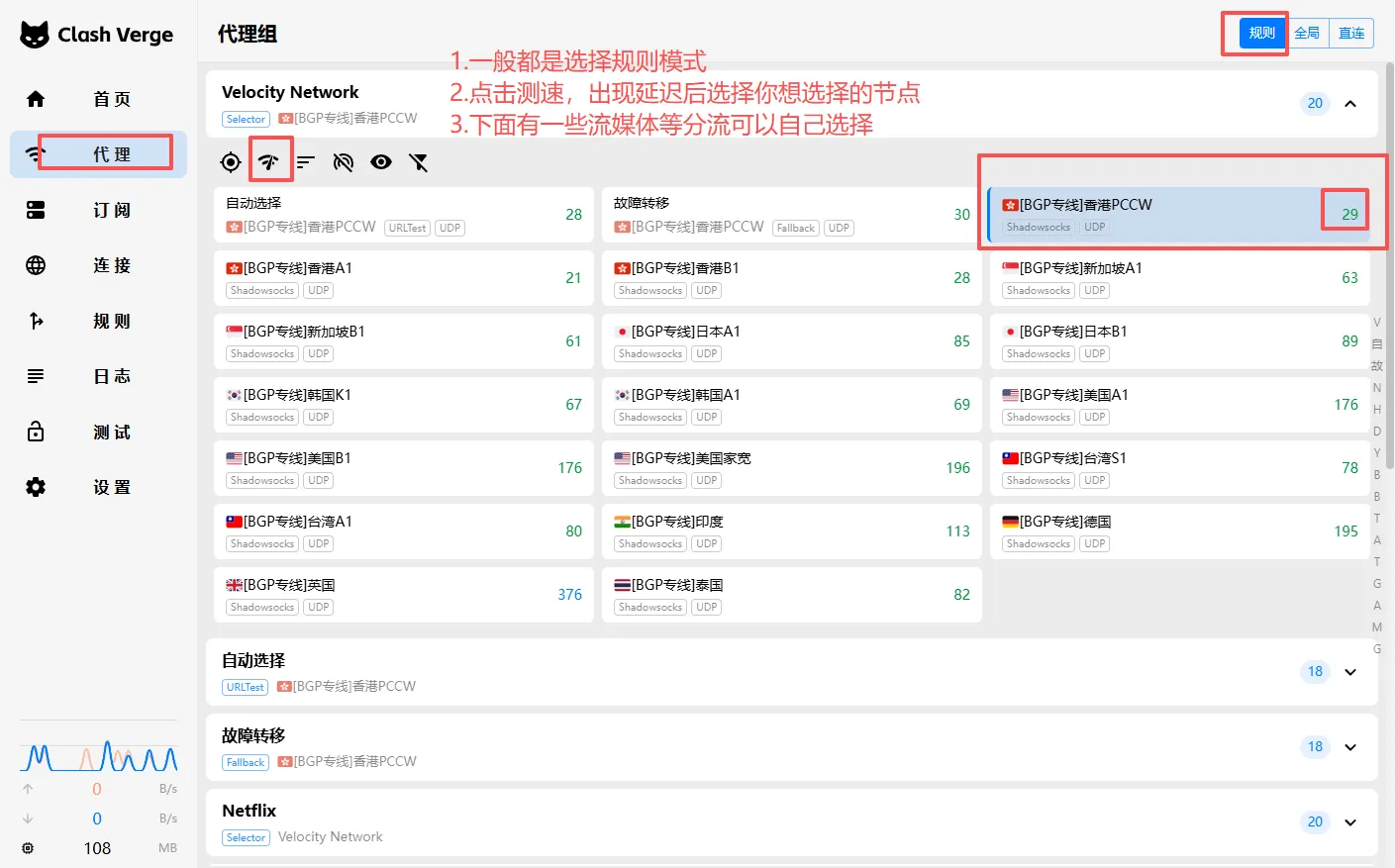This screenshot has width=1395, height=868.
Task: Switch to rule mode (规则)
Action: (1261, 34)
